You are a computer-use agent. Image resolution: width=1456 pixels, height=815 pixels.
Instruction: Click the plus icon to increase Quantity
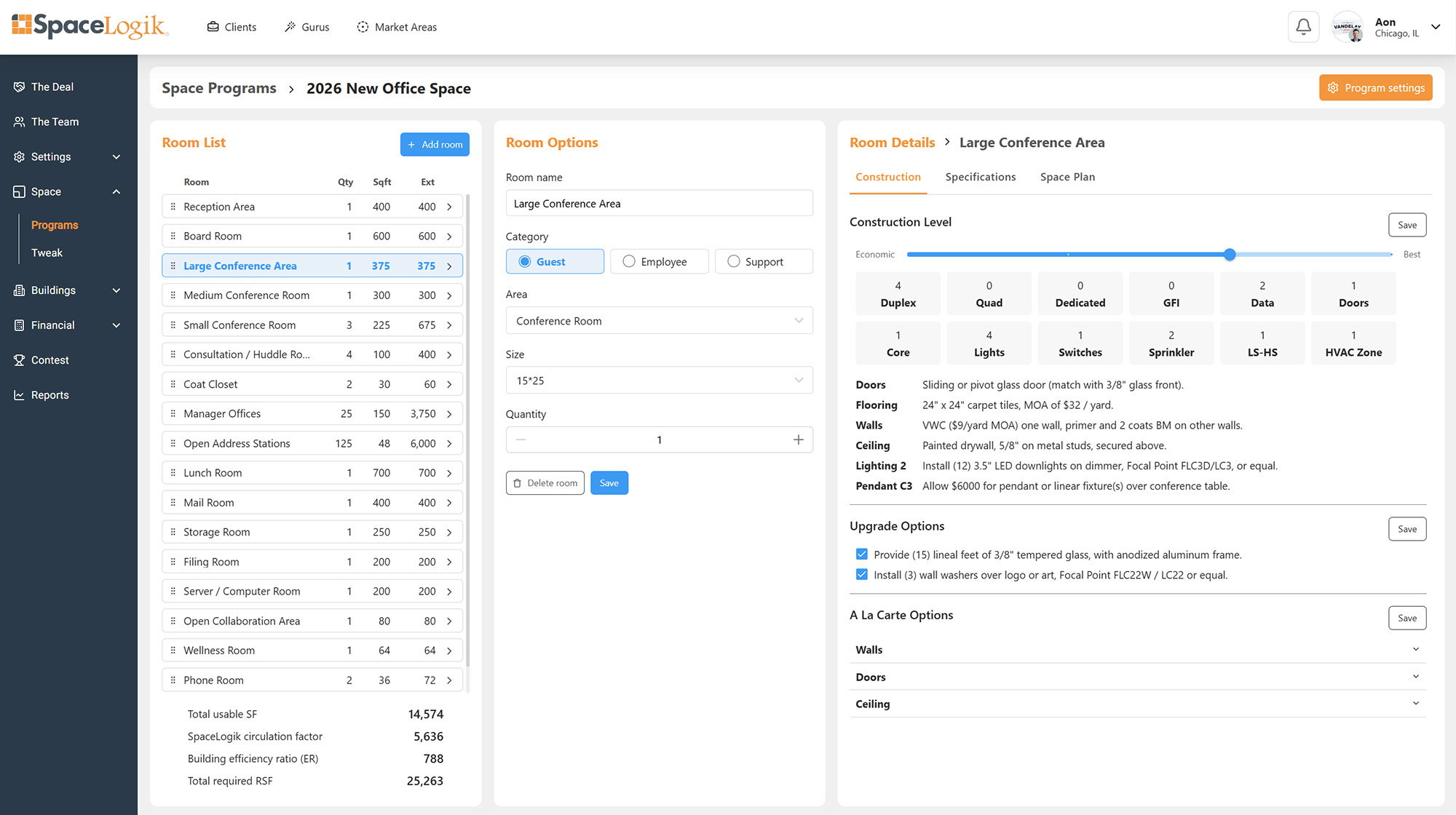point(798,440)
